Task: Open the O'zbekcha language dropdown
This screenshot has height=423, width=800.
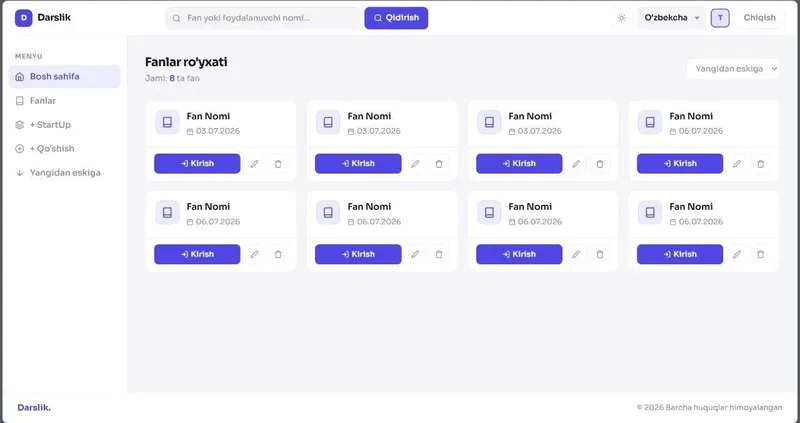Action: click(671, 18)
